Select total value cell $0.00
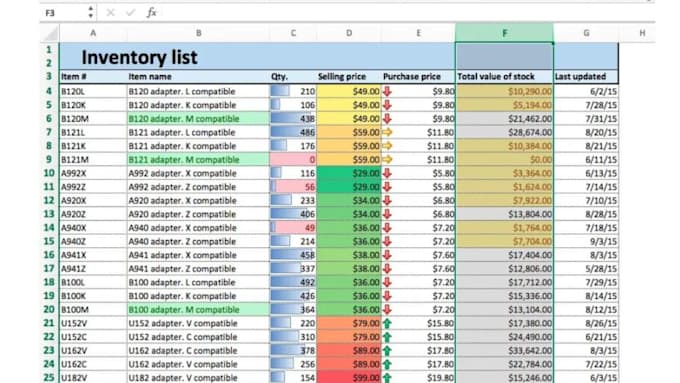Image resolution: width=680 pixels, height=383 pixels. point(504,159)
